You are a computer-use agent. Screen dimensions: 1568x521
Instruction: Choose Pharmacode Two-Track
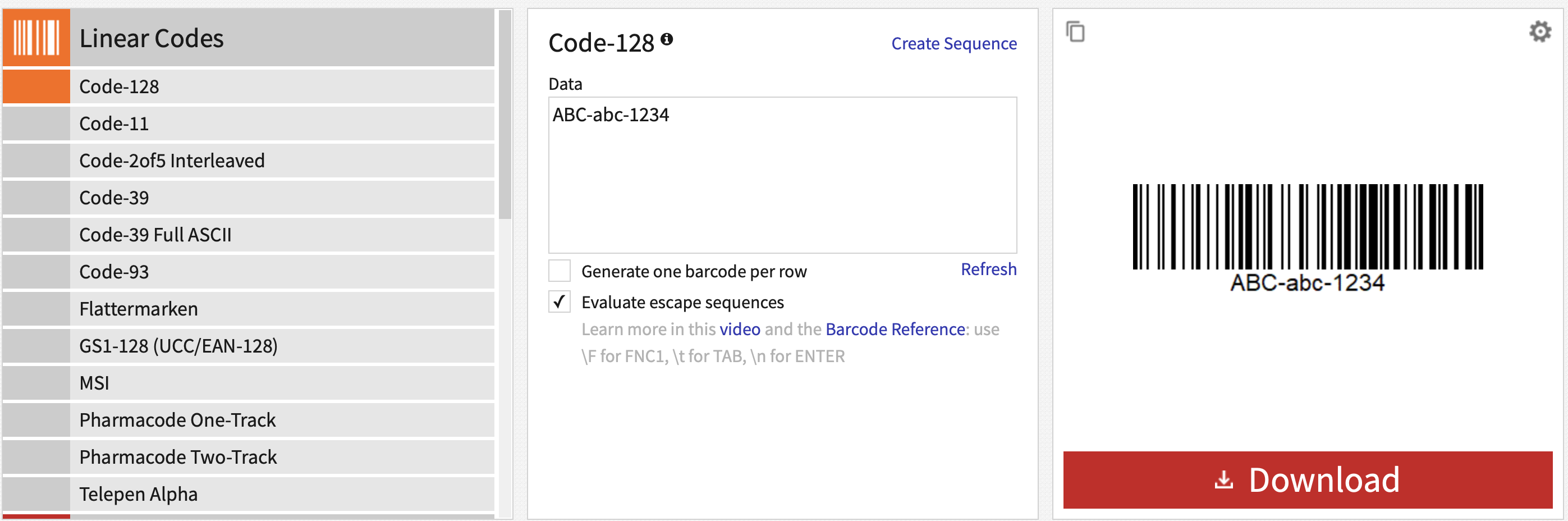249,458
